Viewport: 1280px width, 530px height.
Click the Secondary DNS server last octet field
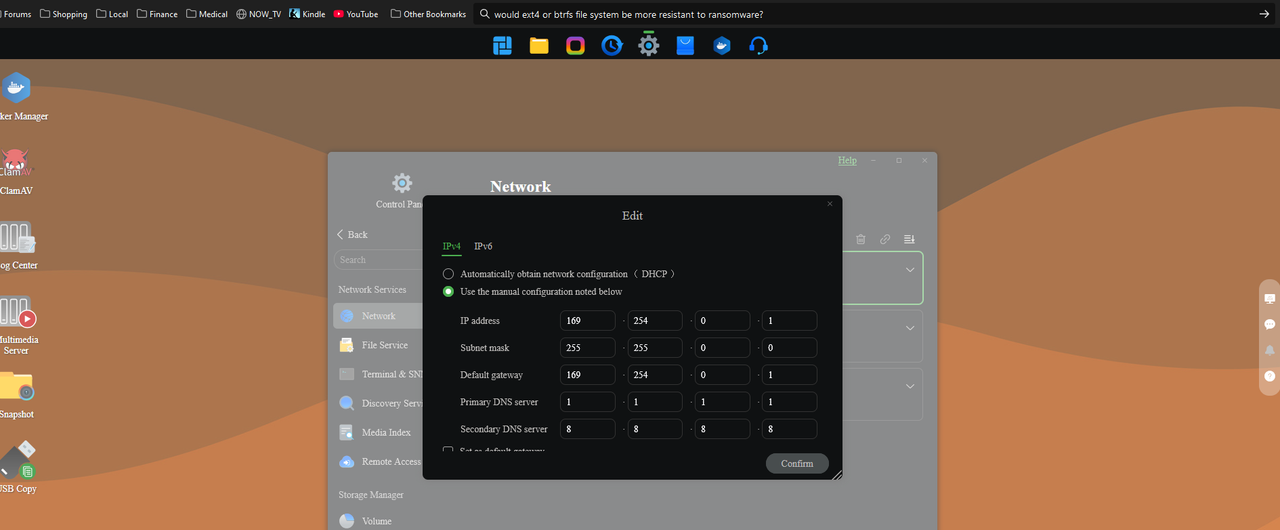click(790, 429)
